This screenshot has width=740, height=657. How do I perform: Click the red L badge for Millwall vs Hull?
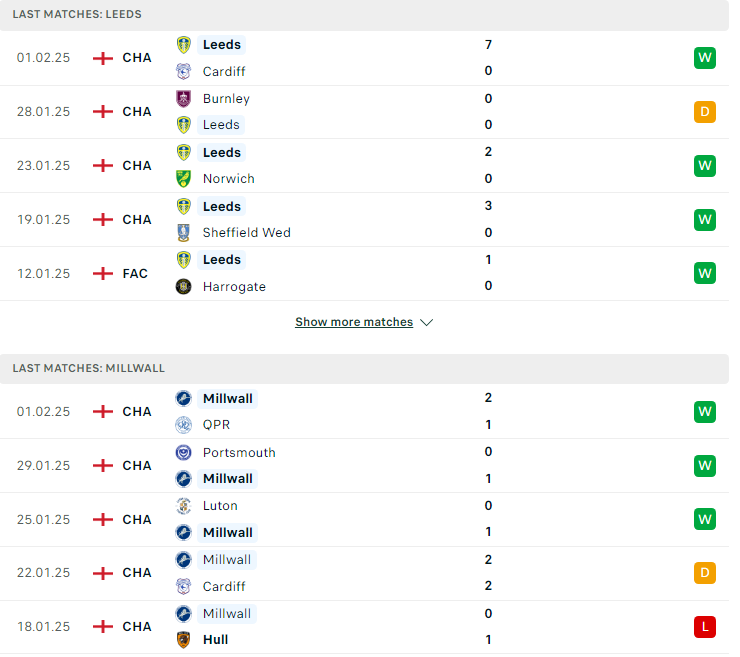coord(705,627)
